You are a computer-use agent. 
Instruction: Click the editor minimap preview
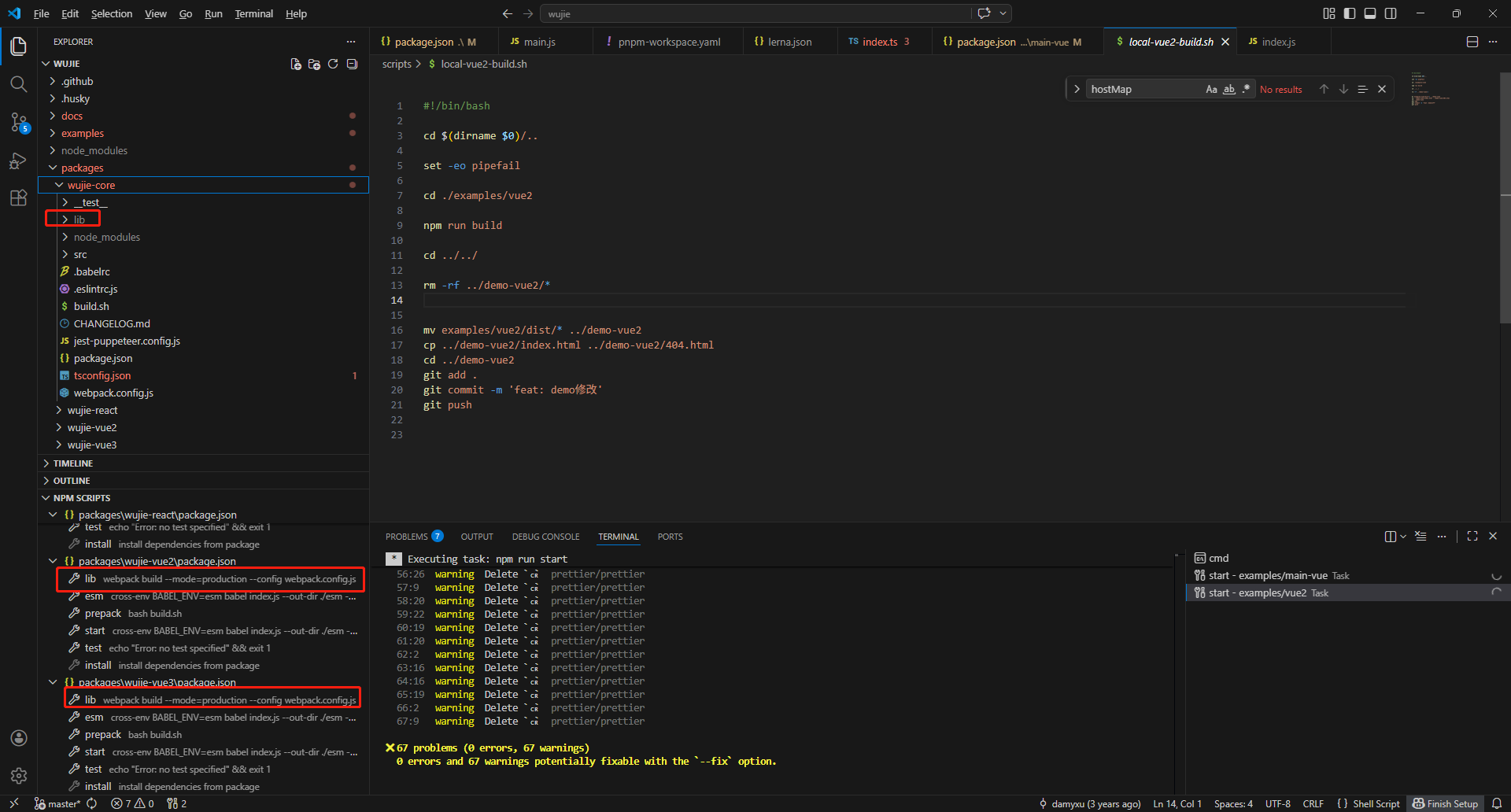(1431, 90)
